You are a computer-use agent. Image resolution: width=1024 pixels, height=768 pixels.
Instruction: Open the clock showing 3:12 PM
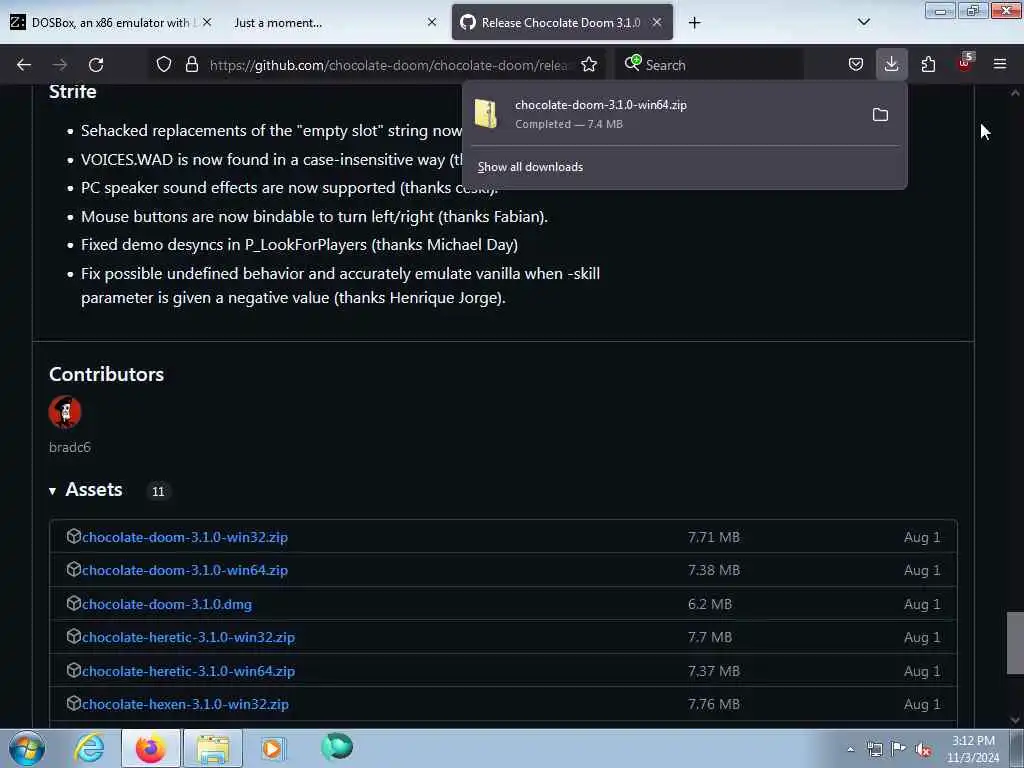973,749
